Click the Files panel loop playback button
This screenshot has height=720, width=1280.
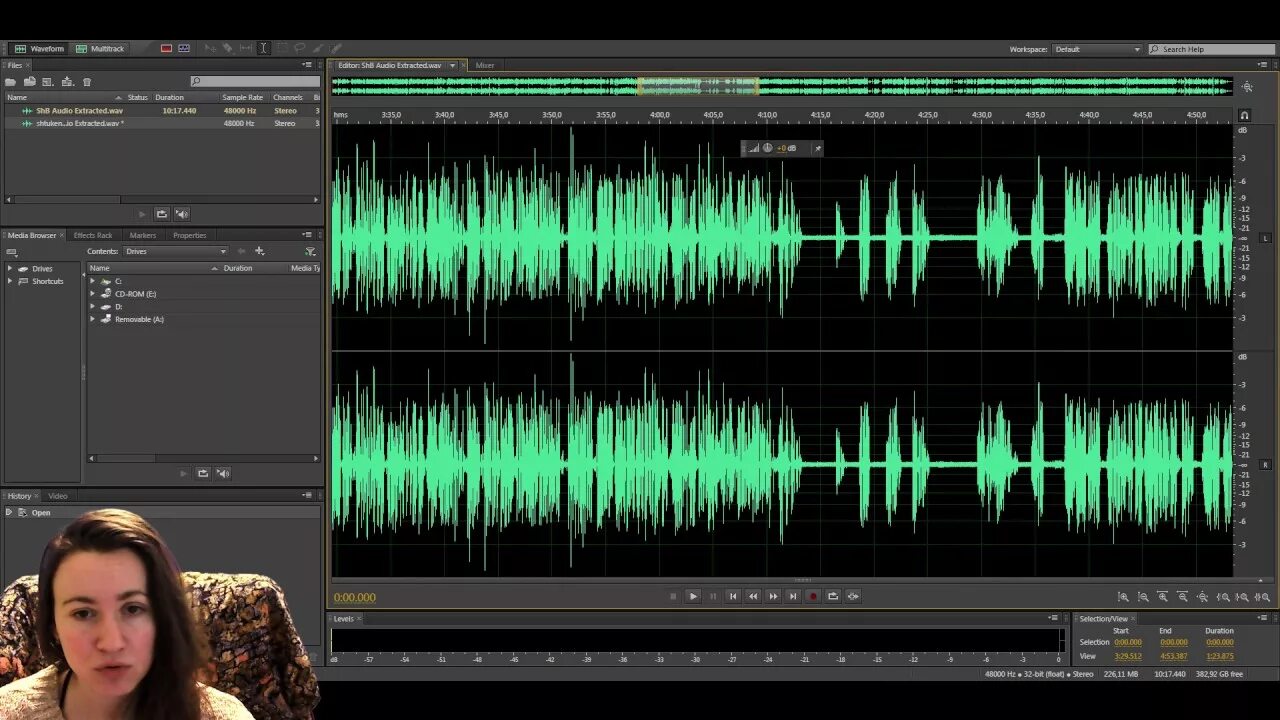tap(162, 214)
